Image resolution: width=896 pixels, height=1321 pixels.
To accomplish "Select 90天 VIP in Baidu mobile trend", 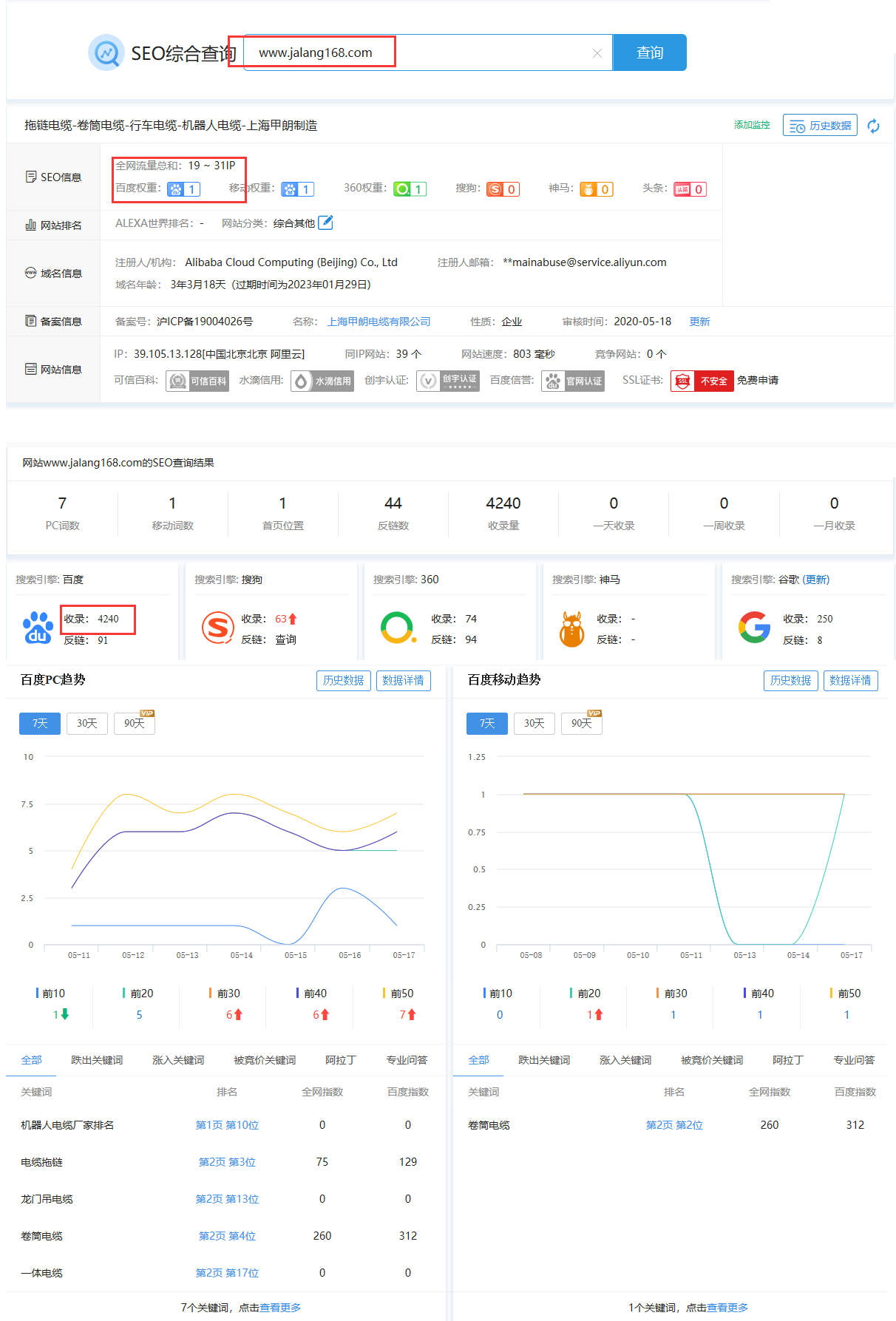I will coord(582,722).
